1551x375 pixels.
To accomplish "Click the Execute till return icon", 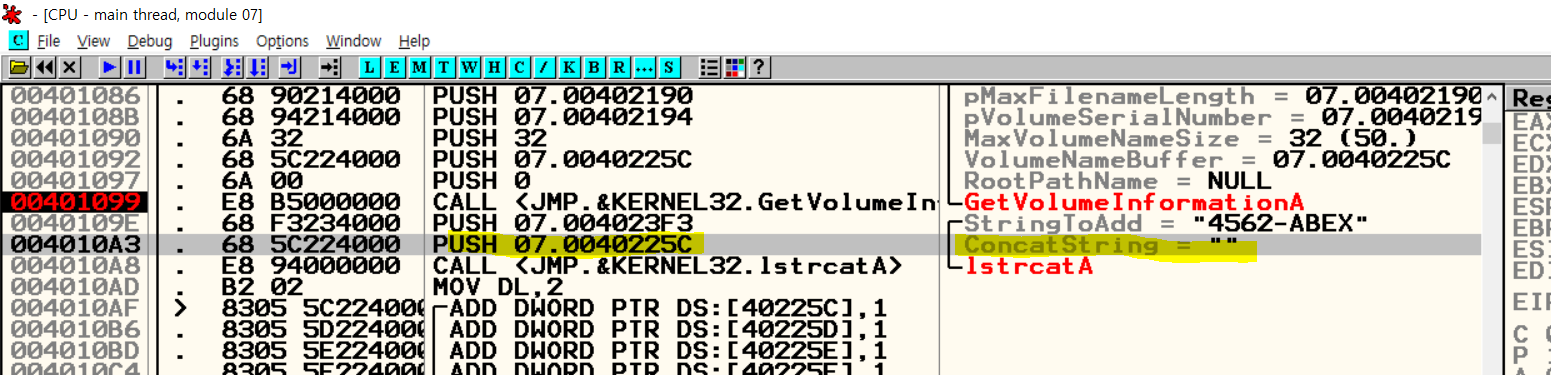I will coord(290,68).
